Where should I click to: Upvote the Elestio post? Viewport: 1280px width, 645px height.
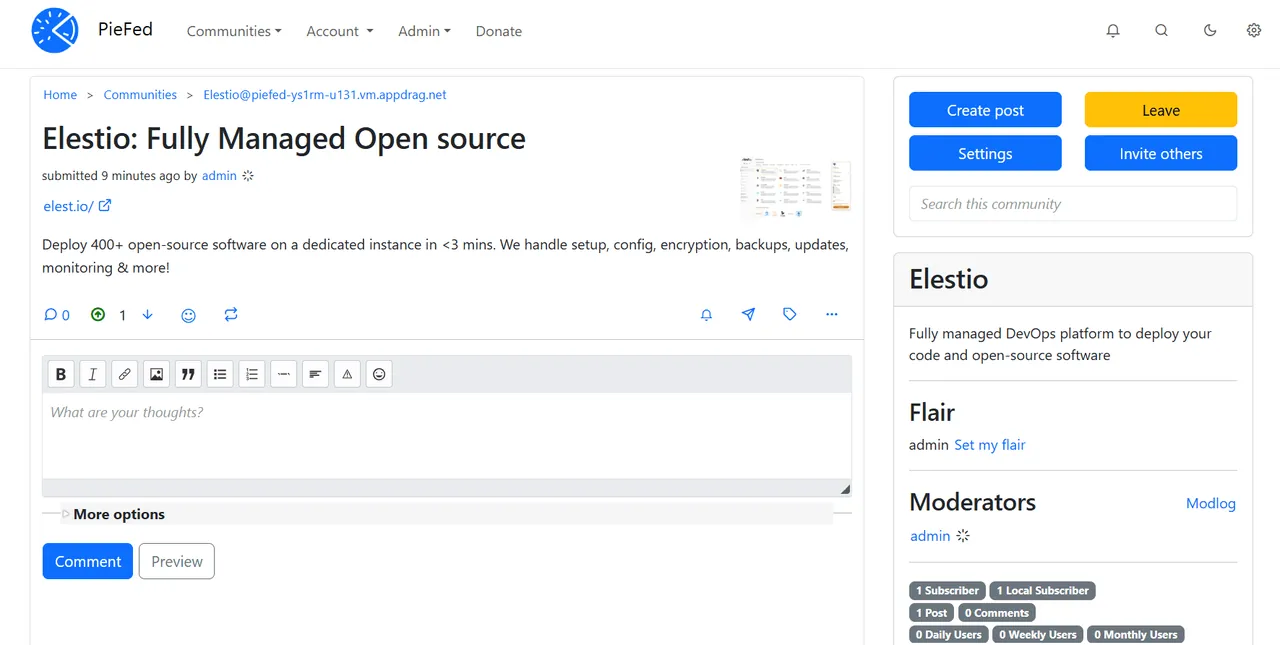point(98,315)
